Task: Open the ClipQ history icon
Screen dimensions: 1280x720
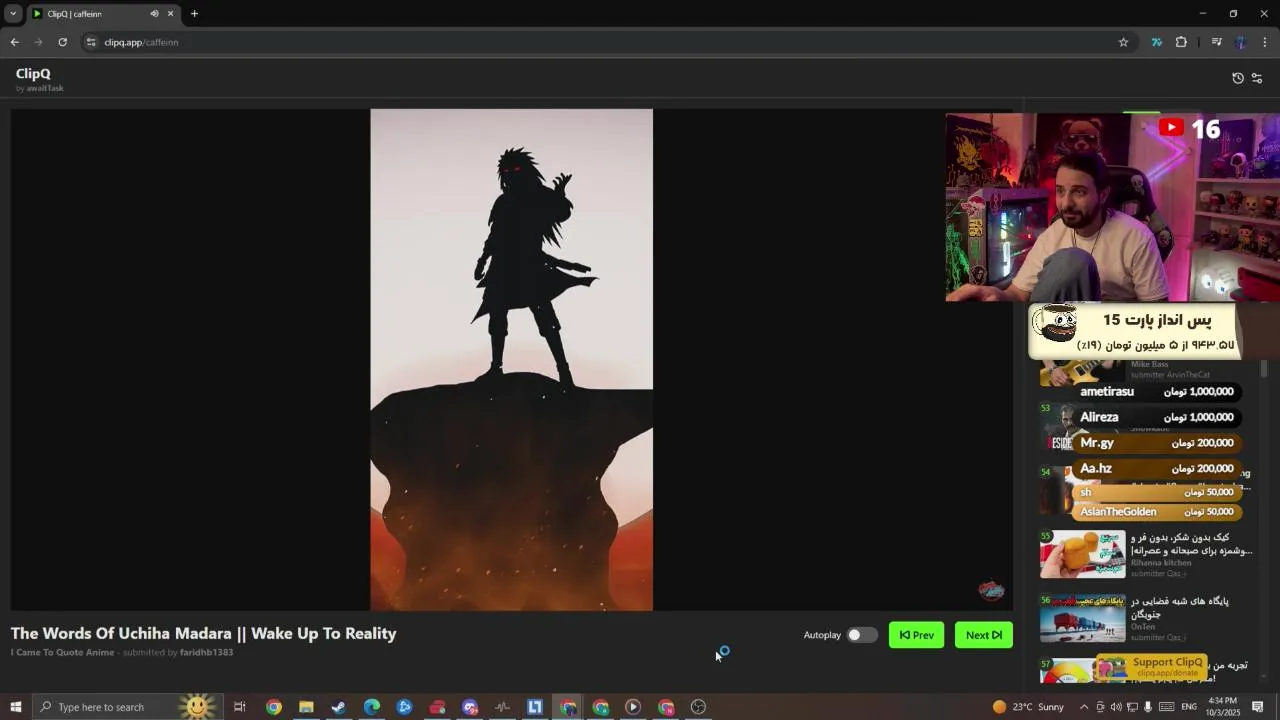Action: [1238, 78]
